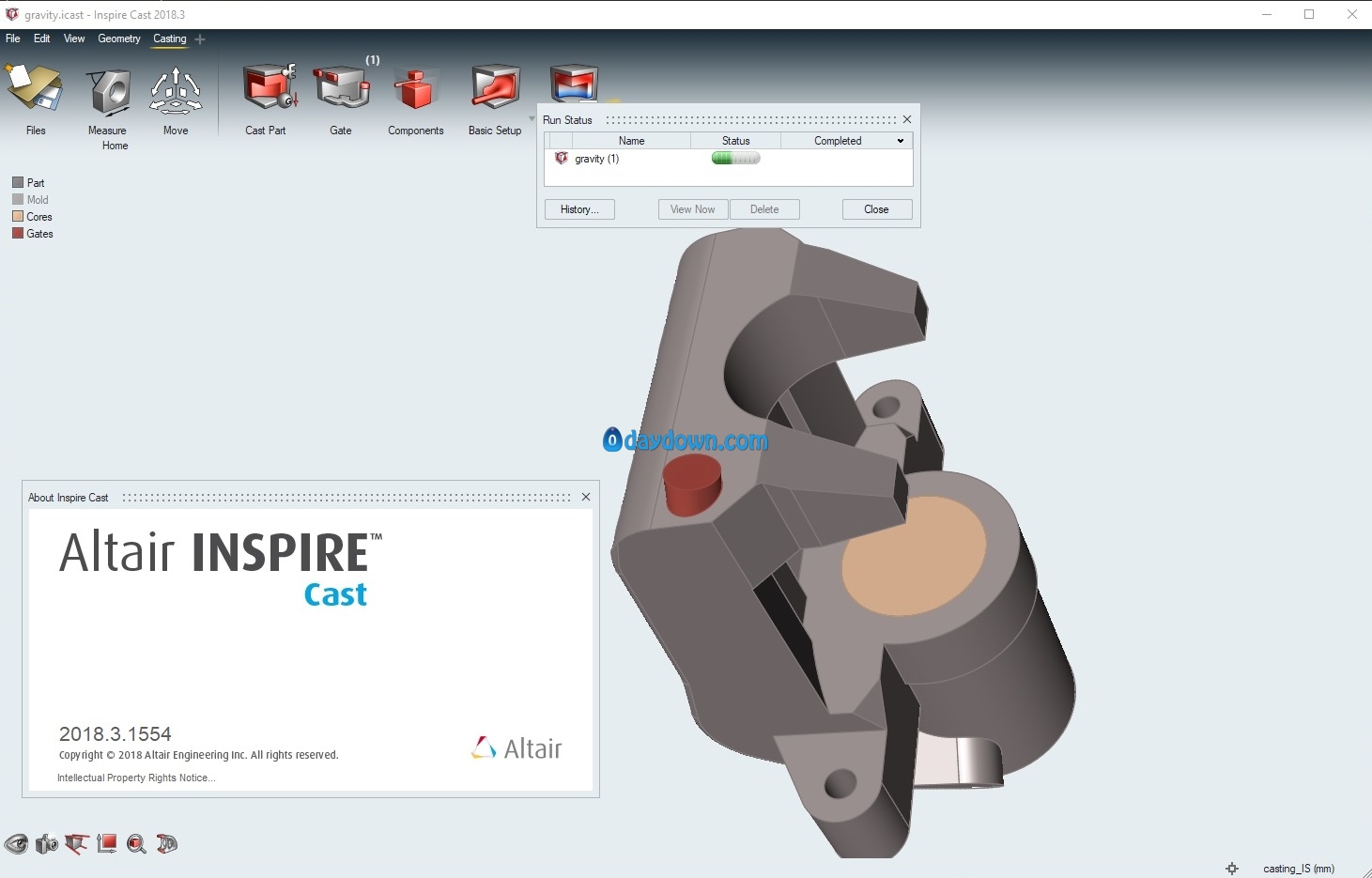This screenshot has width=1372, height=878.
Task: Select the Measure tool icon
Action: [109, 92]
